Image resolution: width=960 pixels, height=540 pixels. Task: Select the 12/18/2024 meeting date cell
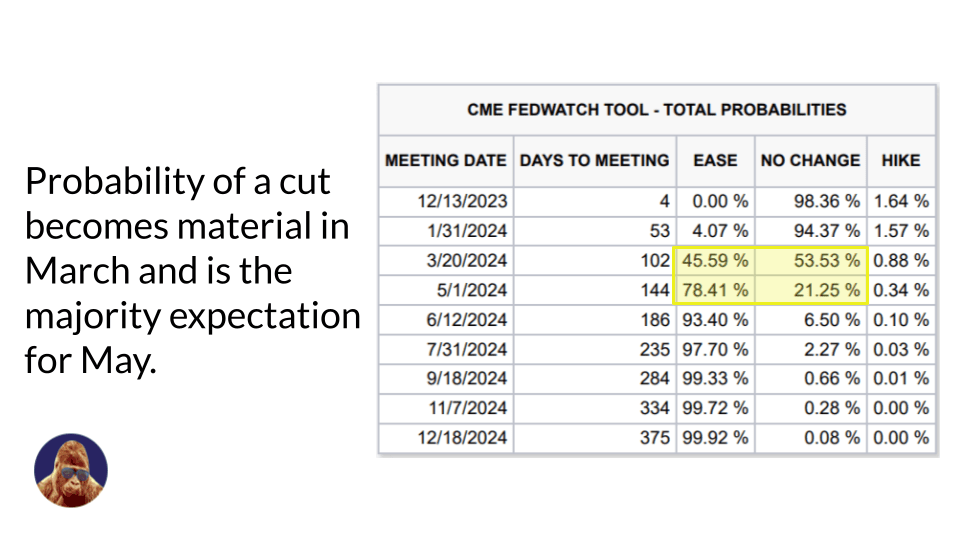pyautogui.click(x=462, y=438)
